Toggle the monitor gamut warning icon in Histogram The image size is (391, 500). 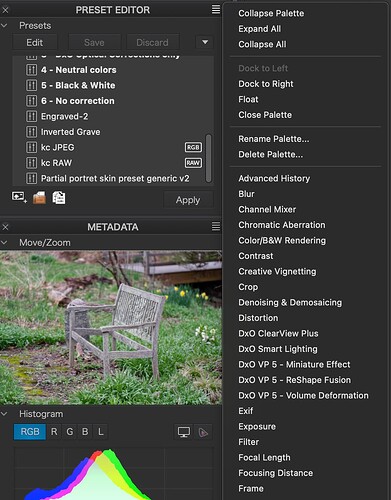[184, 432]
